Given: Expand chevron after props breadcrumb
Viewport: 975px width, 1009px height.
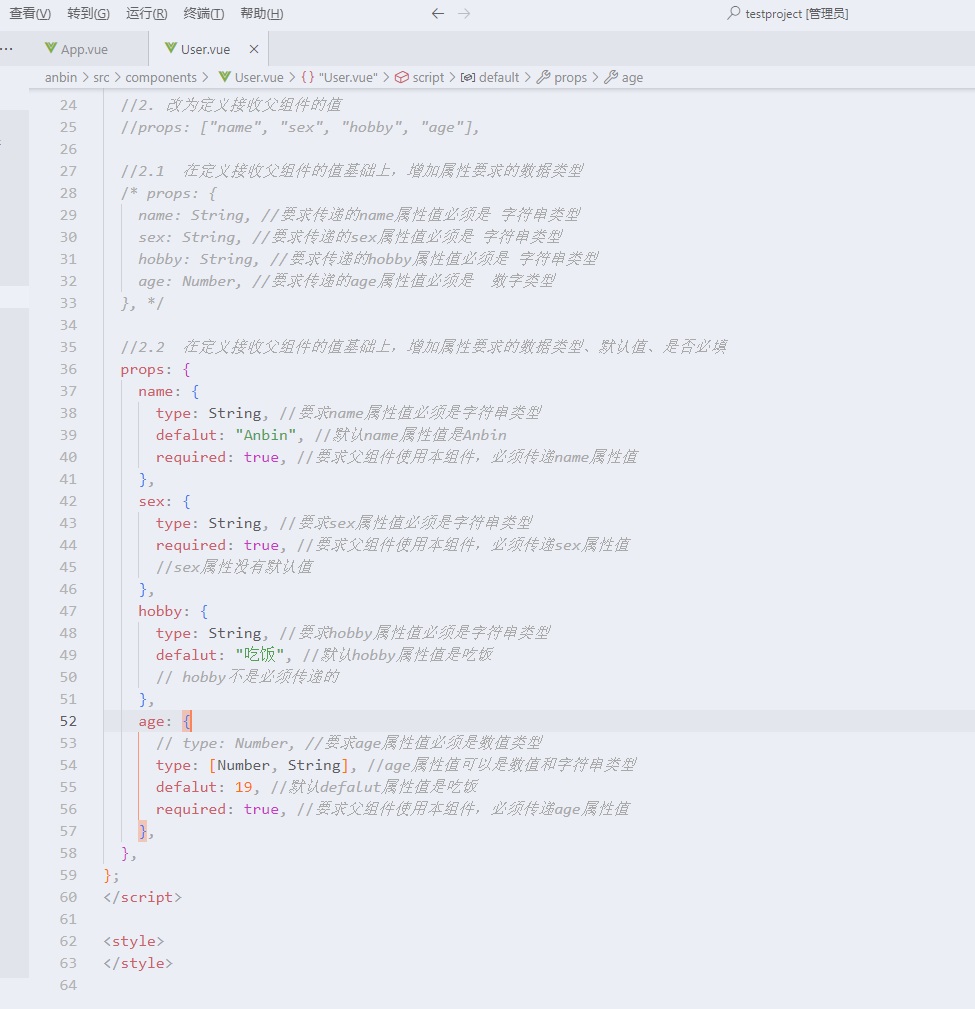Looking at the screenshot, I should (x=595, y=77).
